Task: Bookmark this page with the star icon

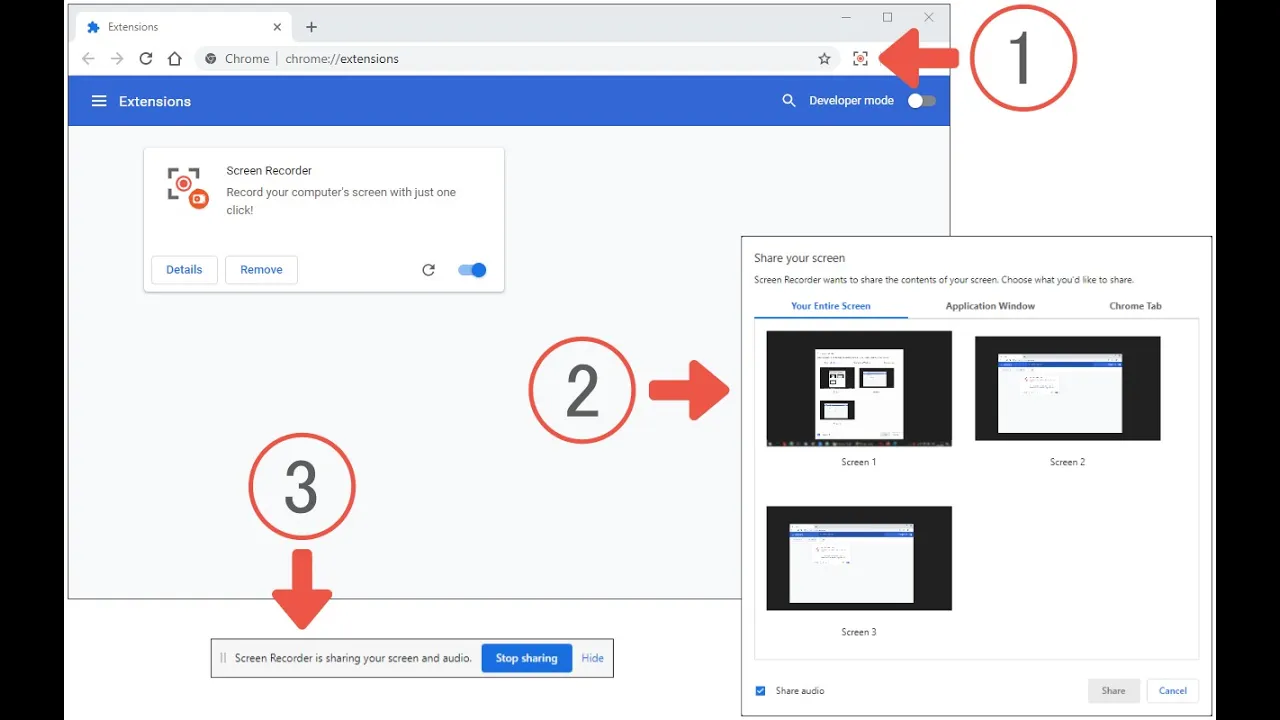Action: 824,59
